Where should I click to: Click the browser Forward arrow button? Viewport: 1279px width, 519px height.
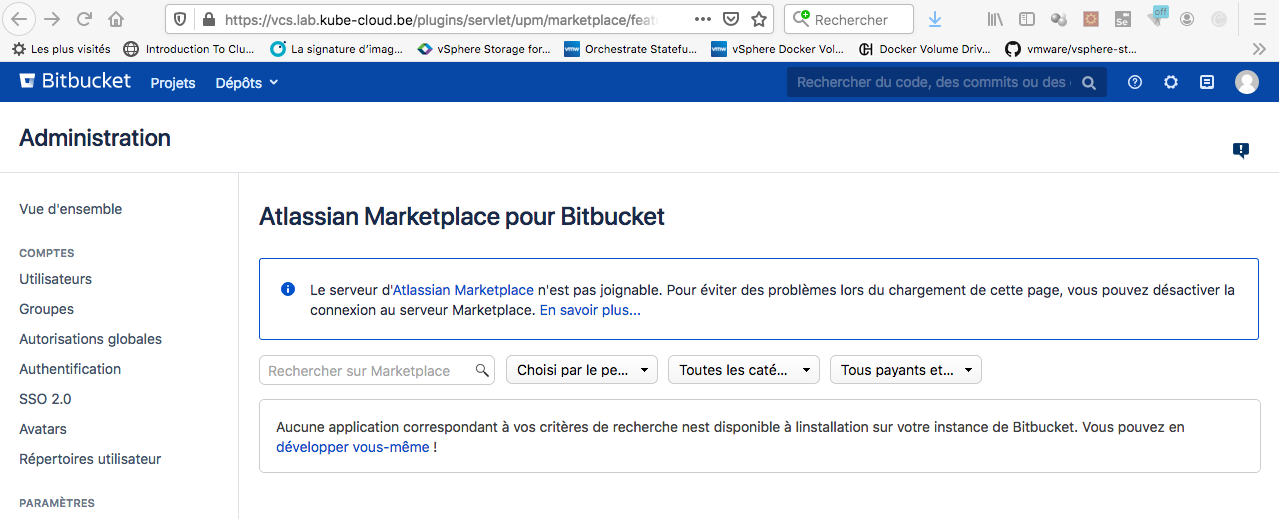pyautogui.click(x=52, y=19)
